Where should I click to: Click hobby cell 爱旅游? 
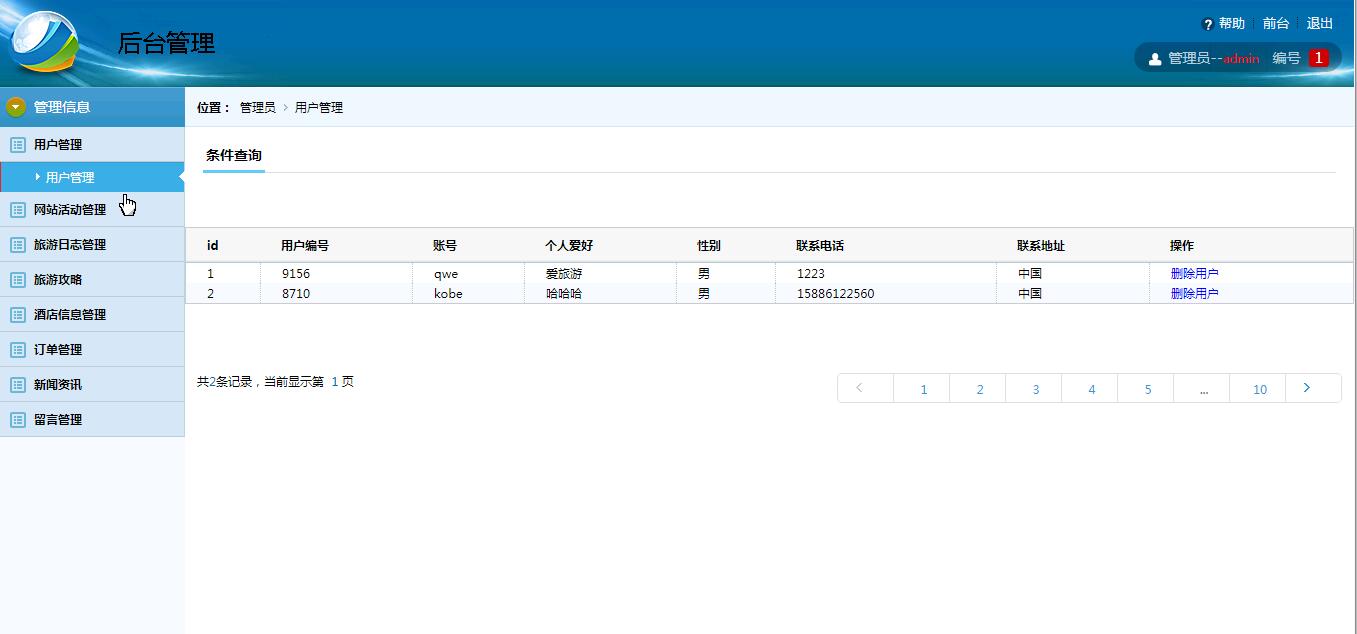564,274
